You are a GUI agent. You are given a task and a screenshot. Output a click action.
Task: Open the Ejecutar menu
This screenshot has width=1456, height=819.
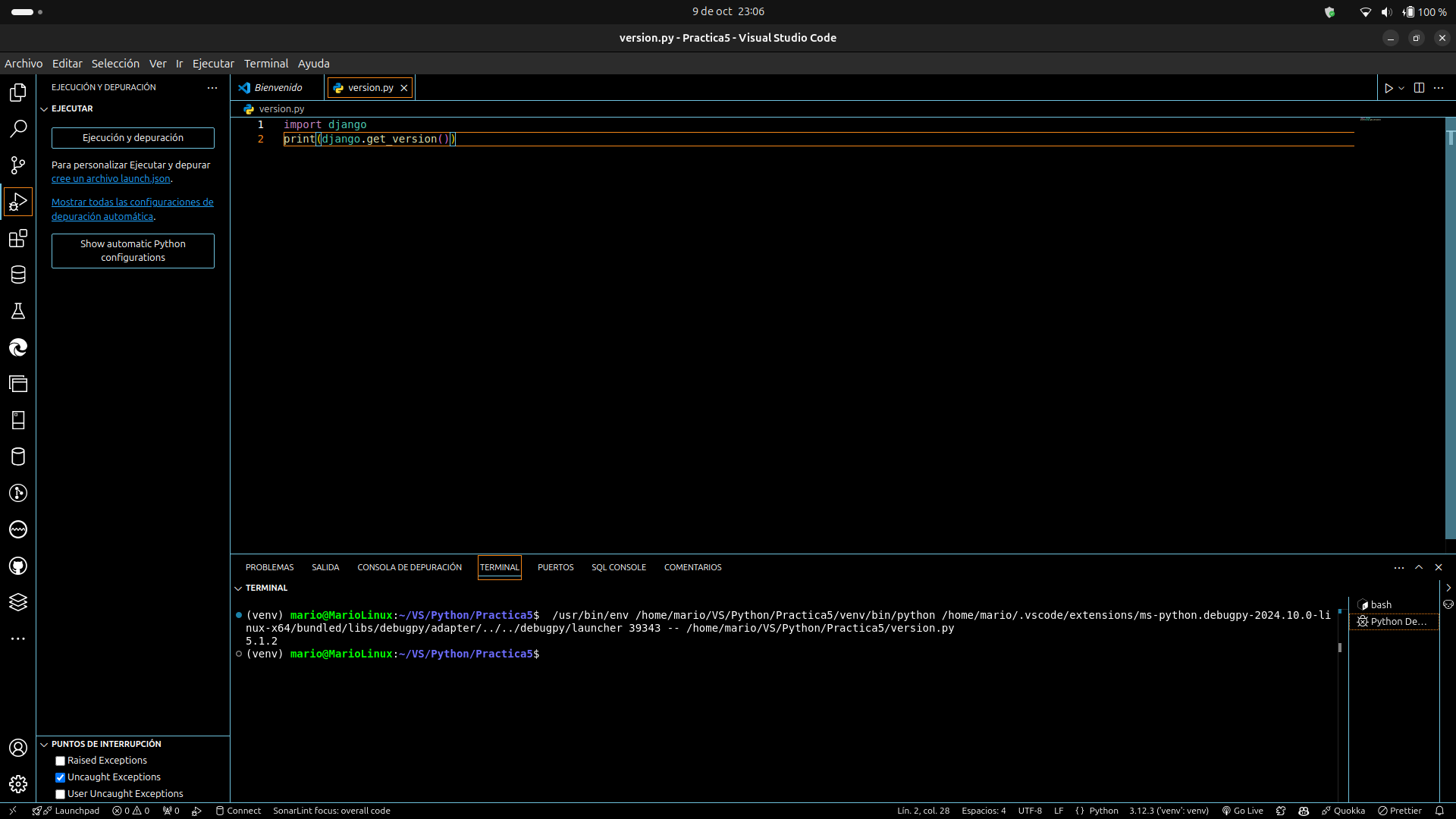point(213,64)
